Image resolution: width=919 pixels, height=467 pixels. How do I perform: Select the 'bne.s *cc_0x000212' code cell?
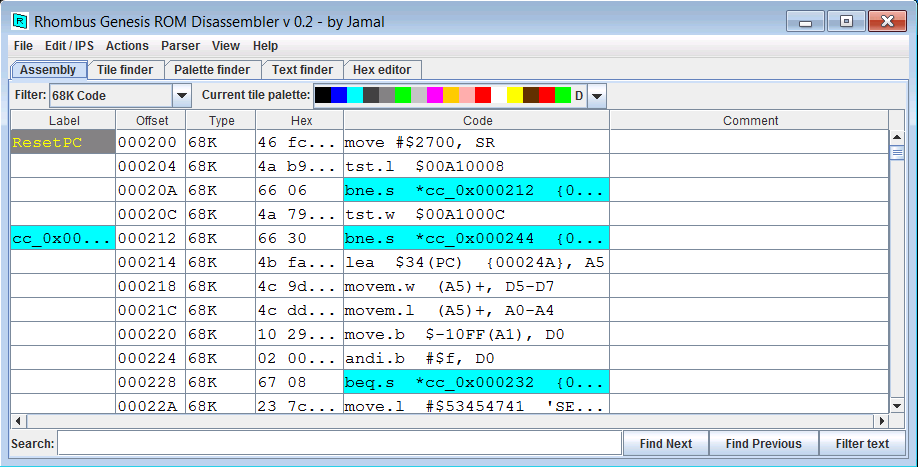click(x=477, y=190)
